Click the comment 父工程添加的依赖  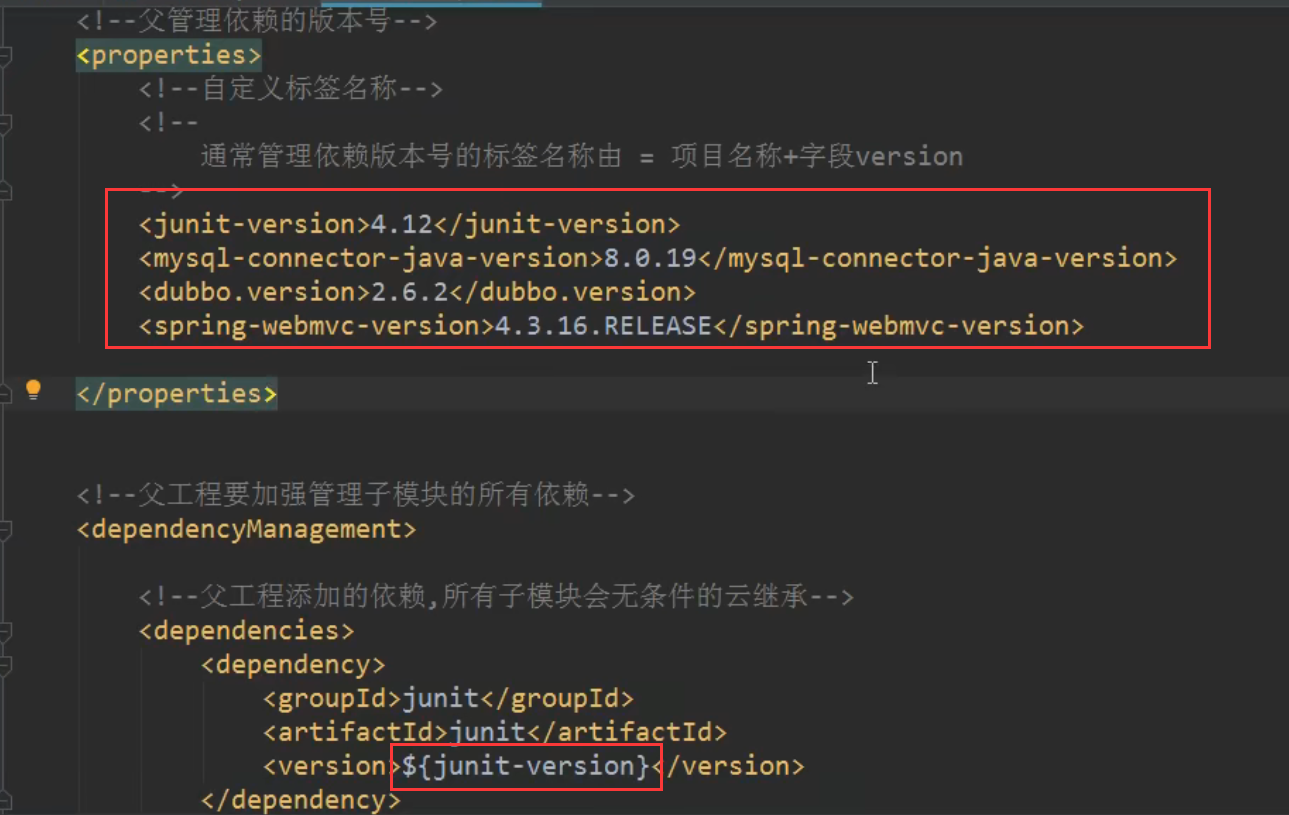pyautogui.click(x=496, y=597)
